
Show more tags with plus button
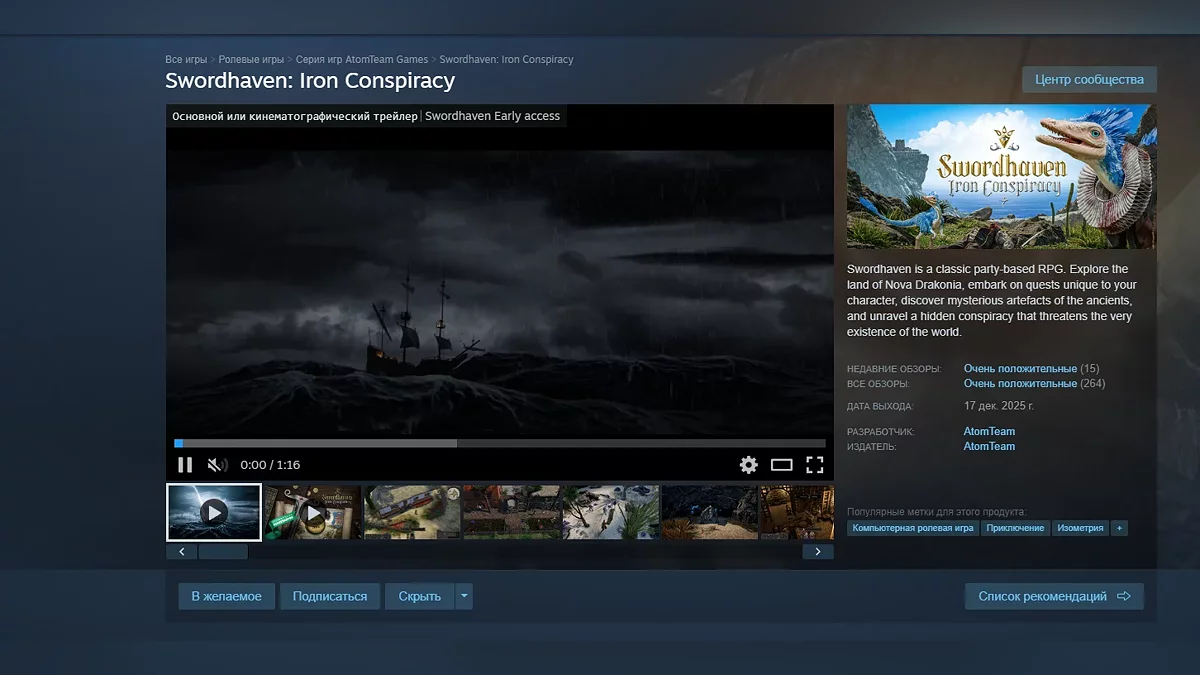point(1119,528)
